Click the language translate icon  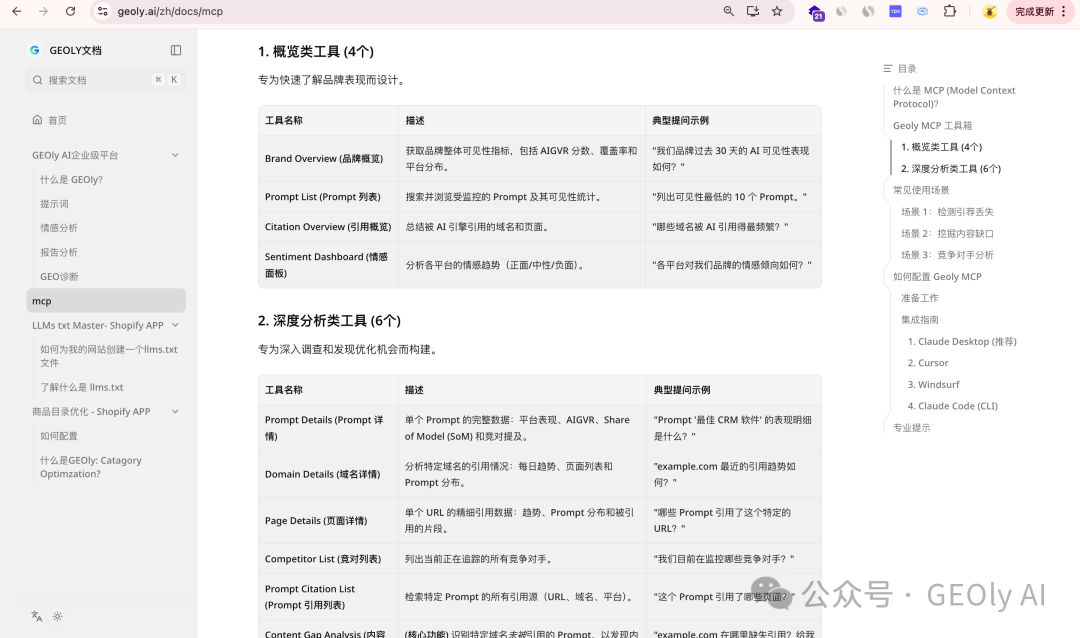(37, 617)
